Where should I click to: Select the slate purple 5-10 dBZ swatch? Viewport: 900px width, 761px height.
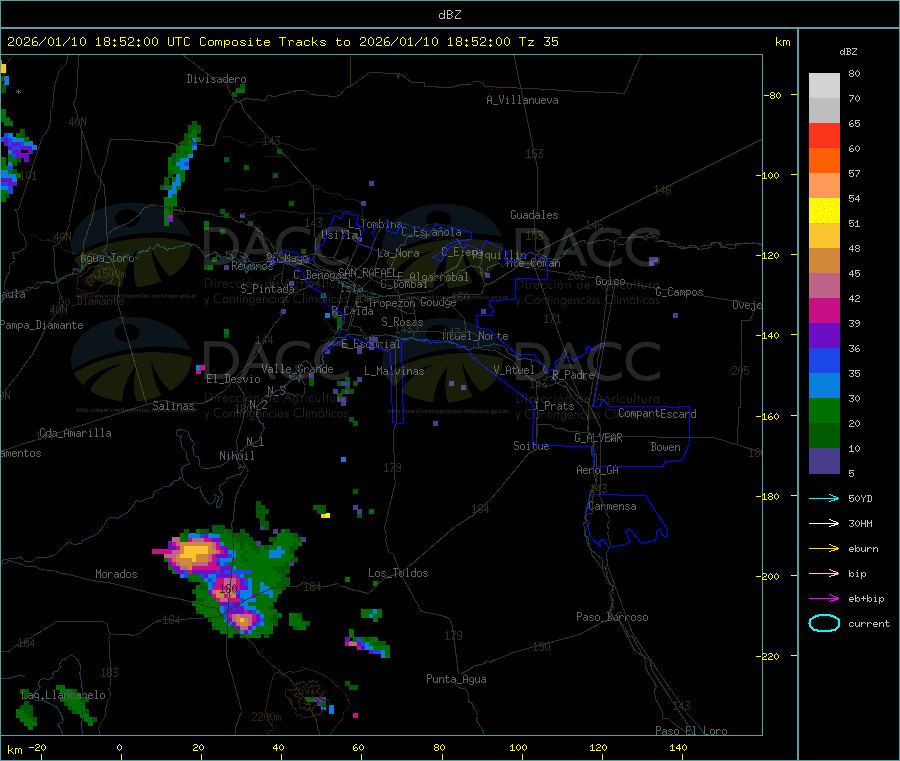coord(824,461)
